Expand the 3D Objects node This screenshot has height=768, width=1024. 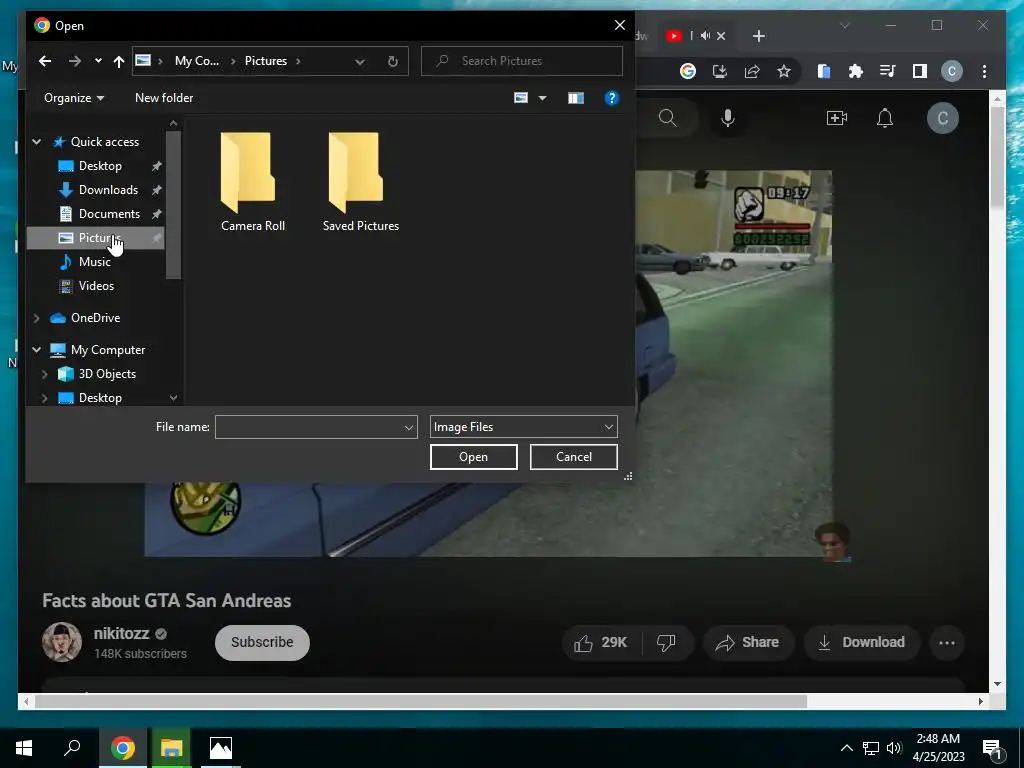point(44,374)
